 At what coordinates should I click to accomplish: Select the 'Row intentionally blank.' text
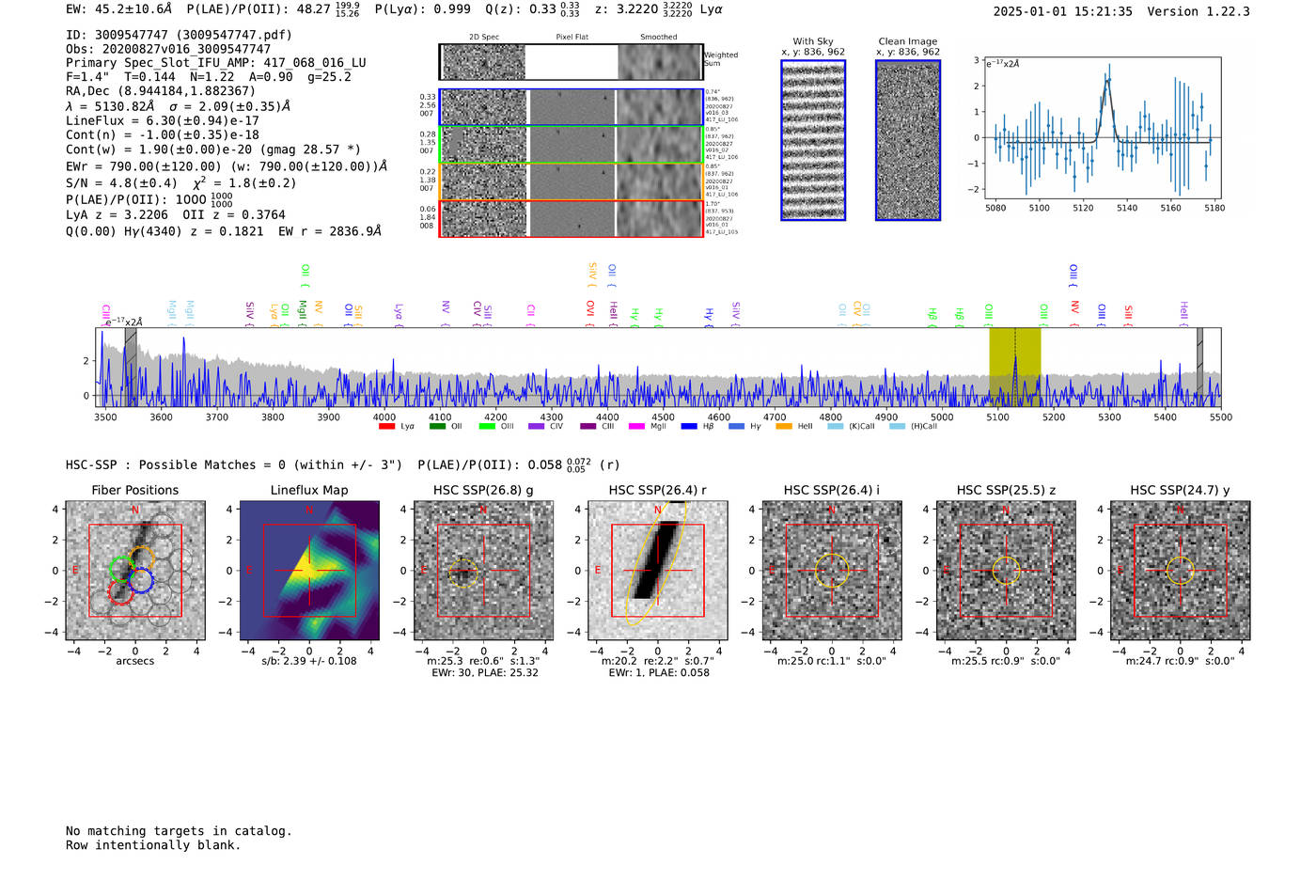[x=153, y=845]
